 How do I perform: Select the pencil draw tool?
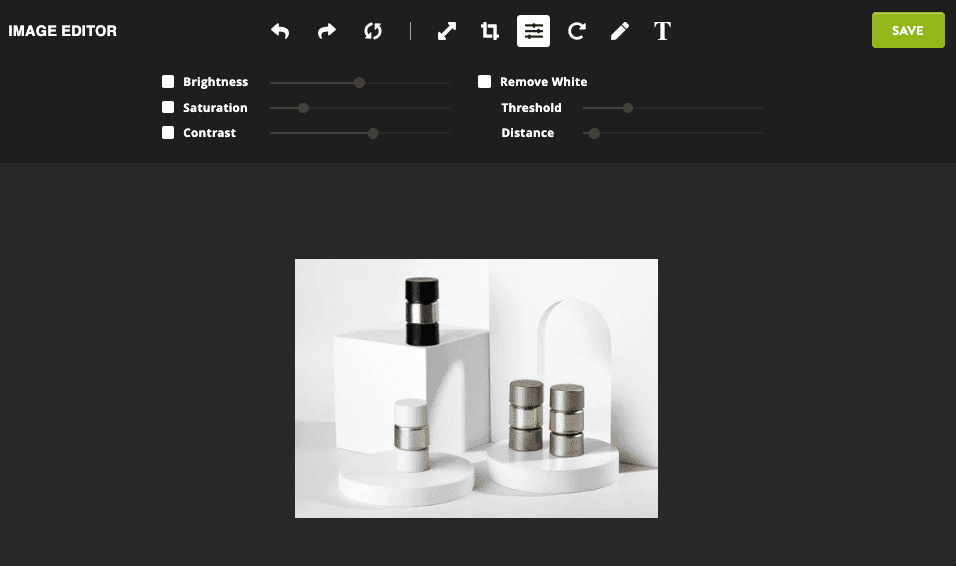pos(620,31)
